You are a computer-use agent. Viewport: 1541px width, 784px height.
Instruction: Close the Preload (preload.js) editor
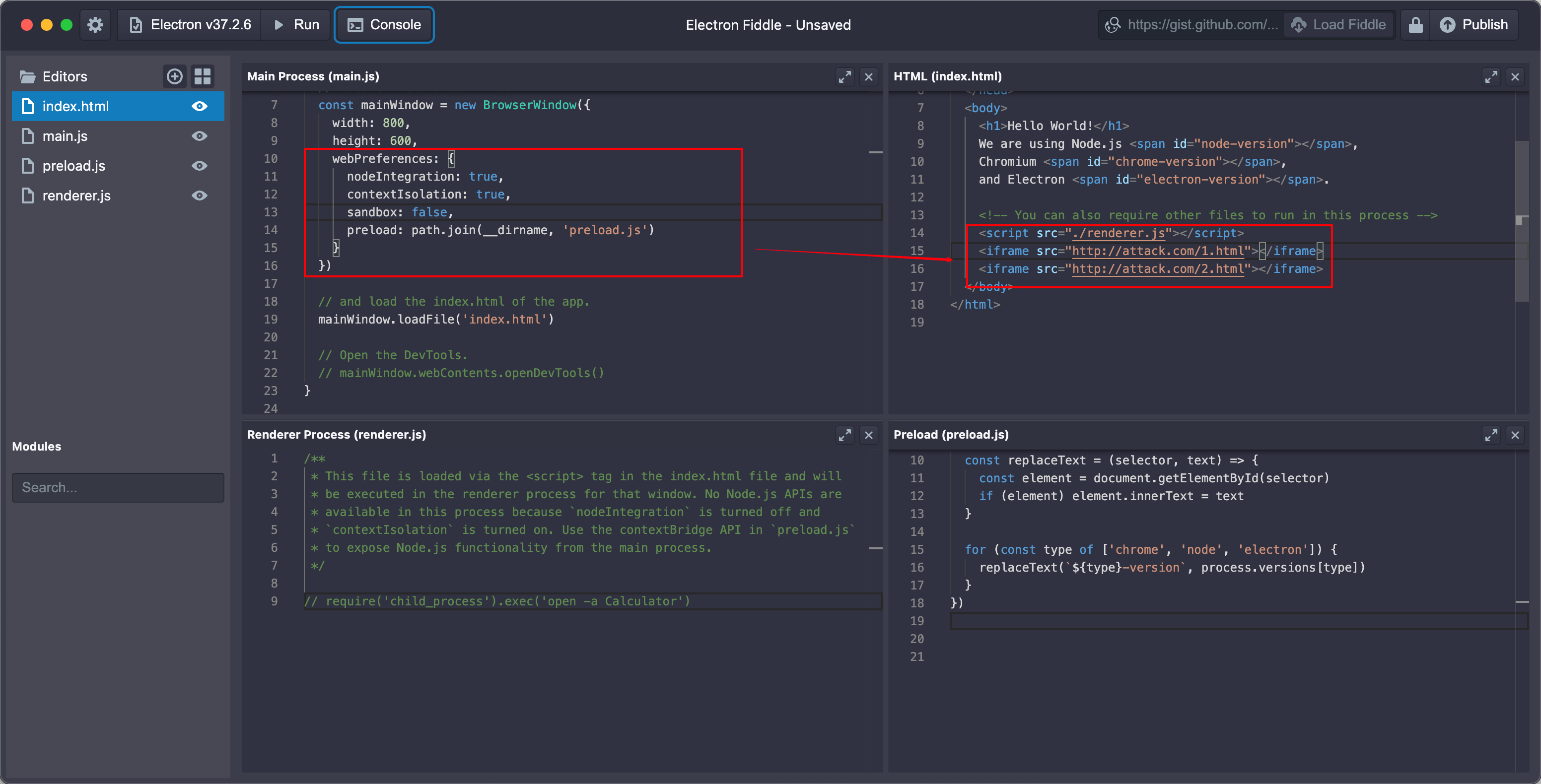click(x=1515, y=435)
